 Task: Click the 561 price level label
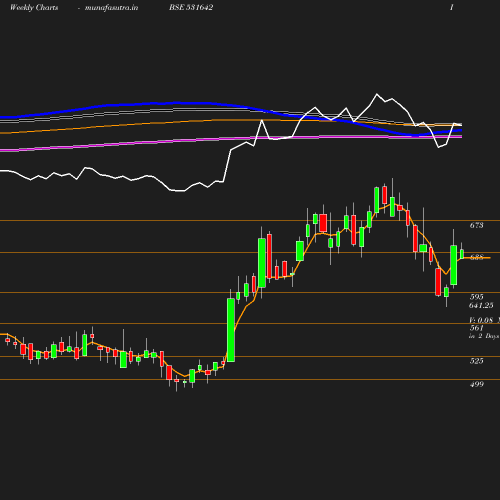[476, 328]
